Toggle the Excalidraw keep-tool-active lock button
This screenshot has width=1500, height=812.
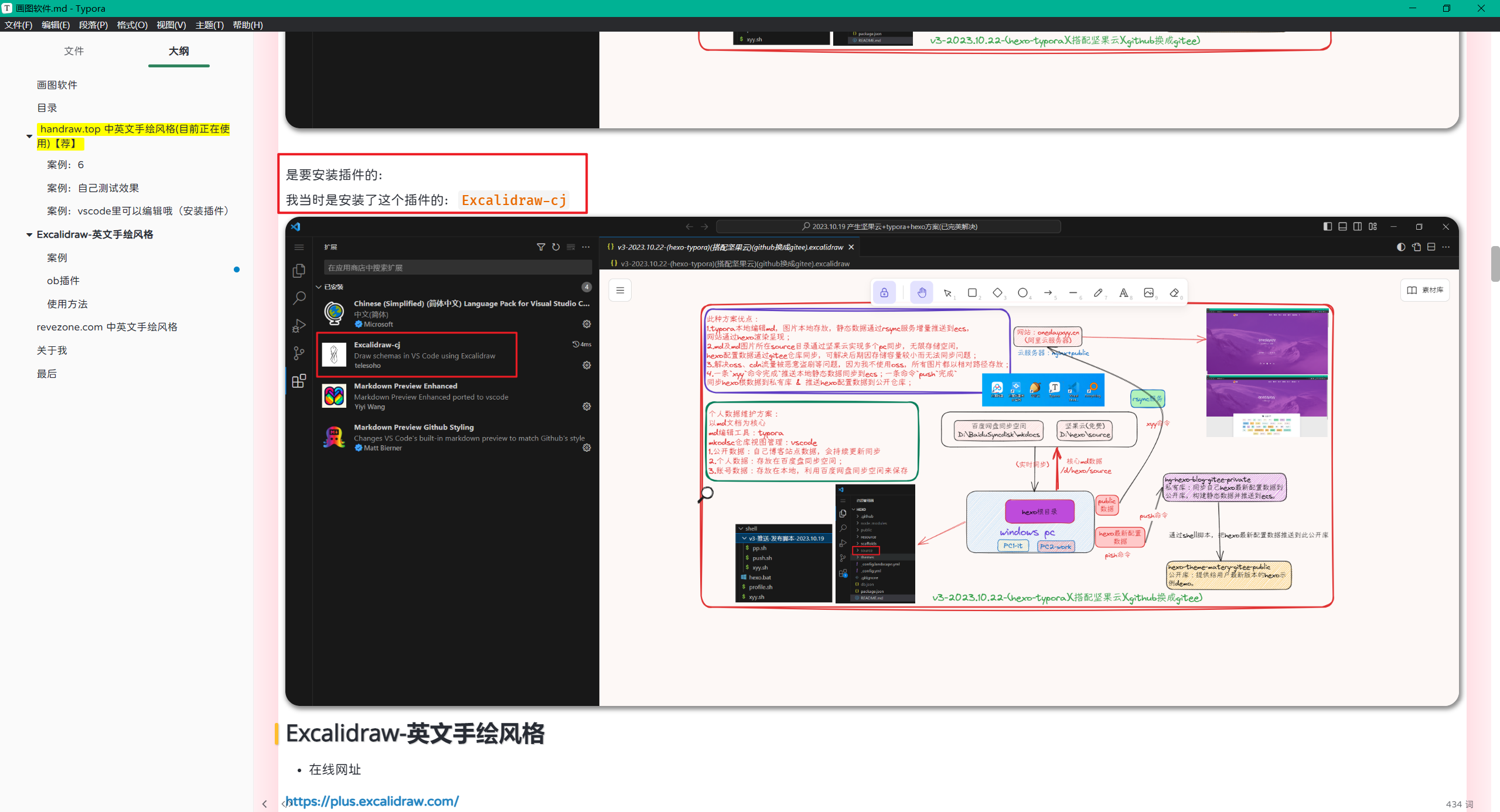tap(884, 292)
